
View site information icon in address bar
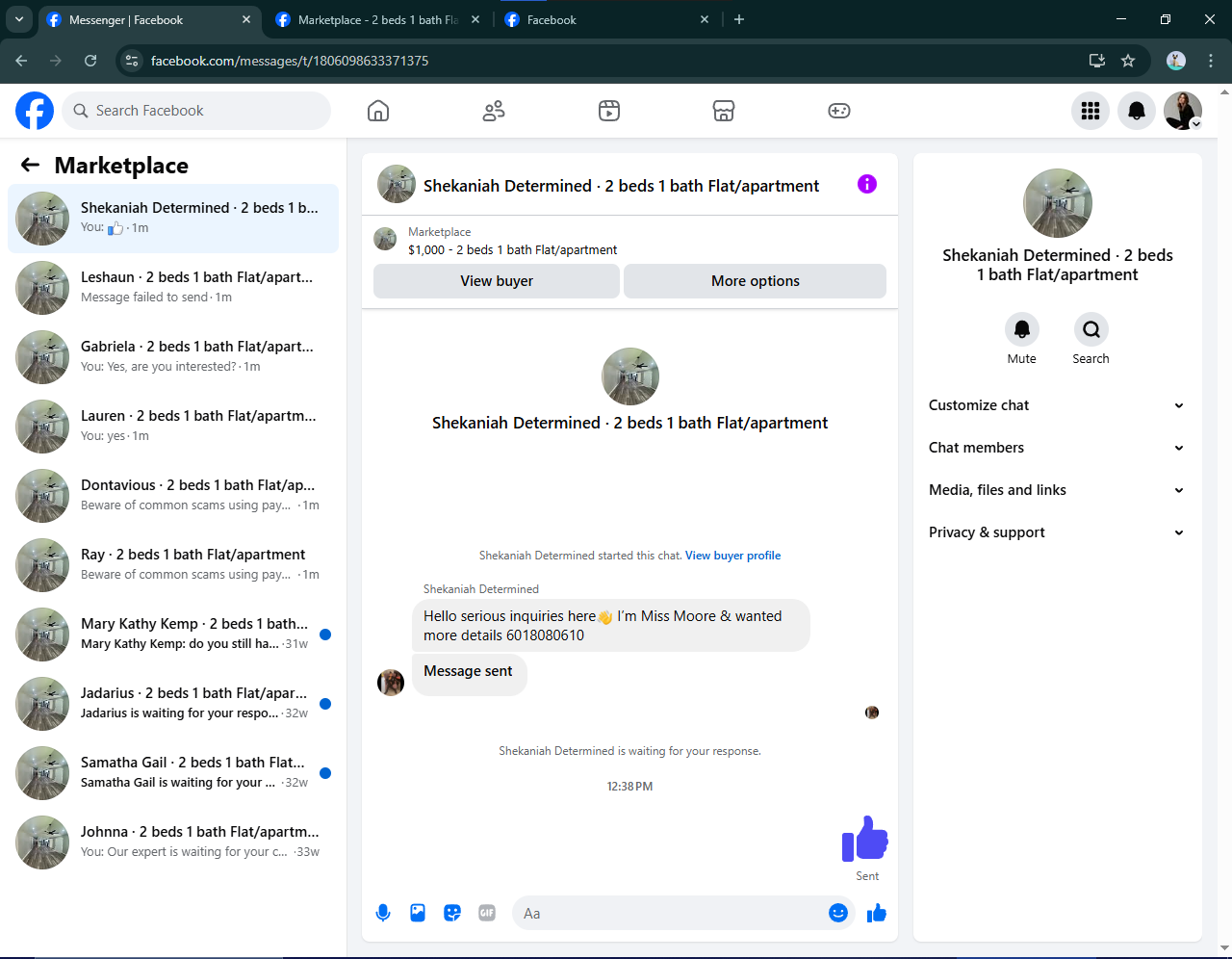pyautogui.click(x=132, y=61)
